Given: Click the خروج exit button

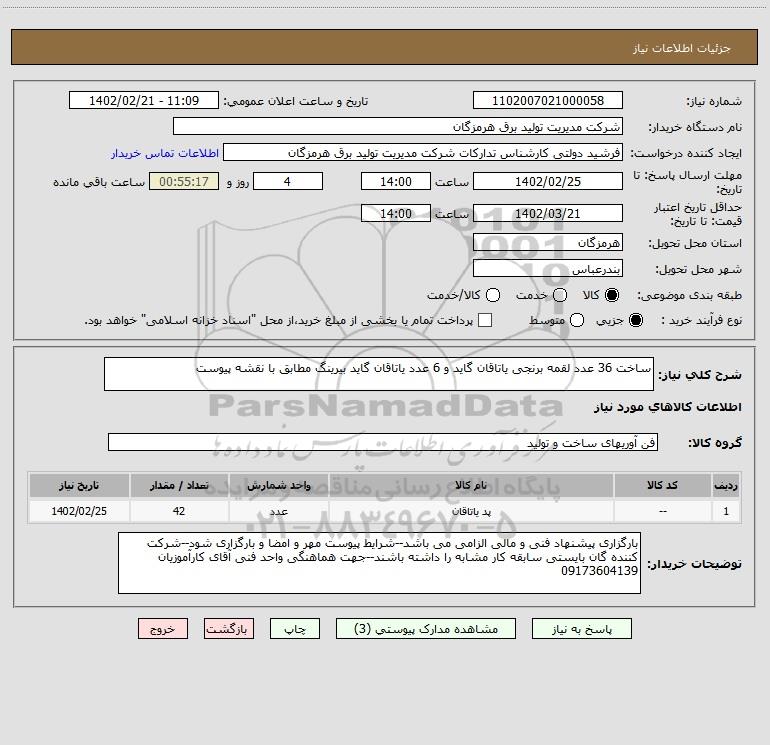Looking at the screenshot, I should tap(163, 629).
